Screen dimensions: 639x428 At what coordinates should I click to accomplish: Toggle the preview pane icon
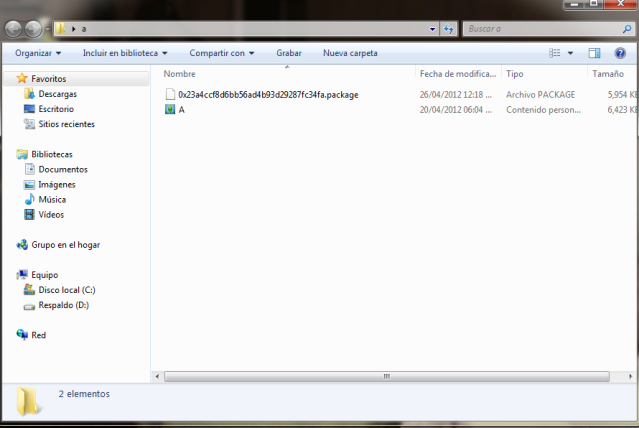594,53
